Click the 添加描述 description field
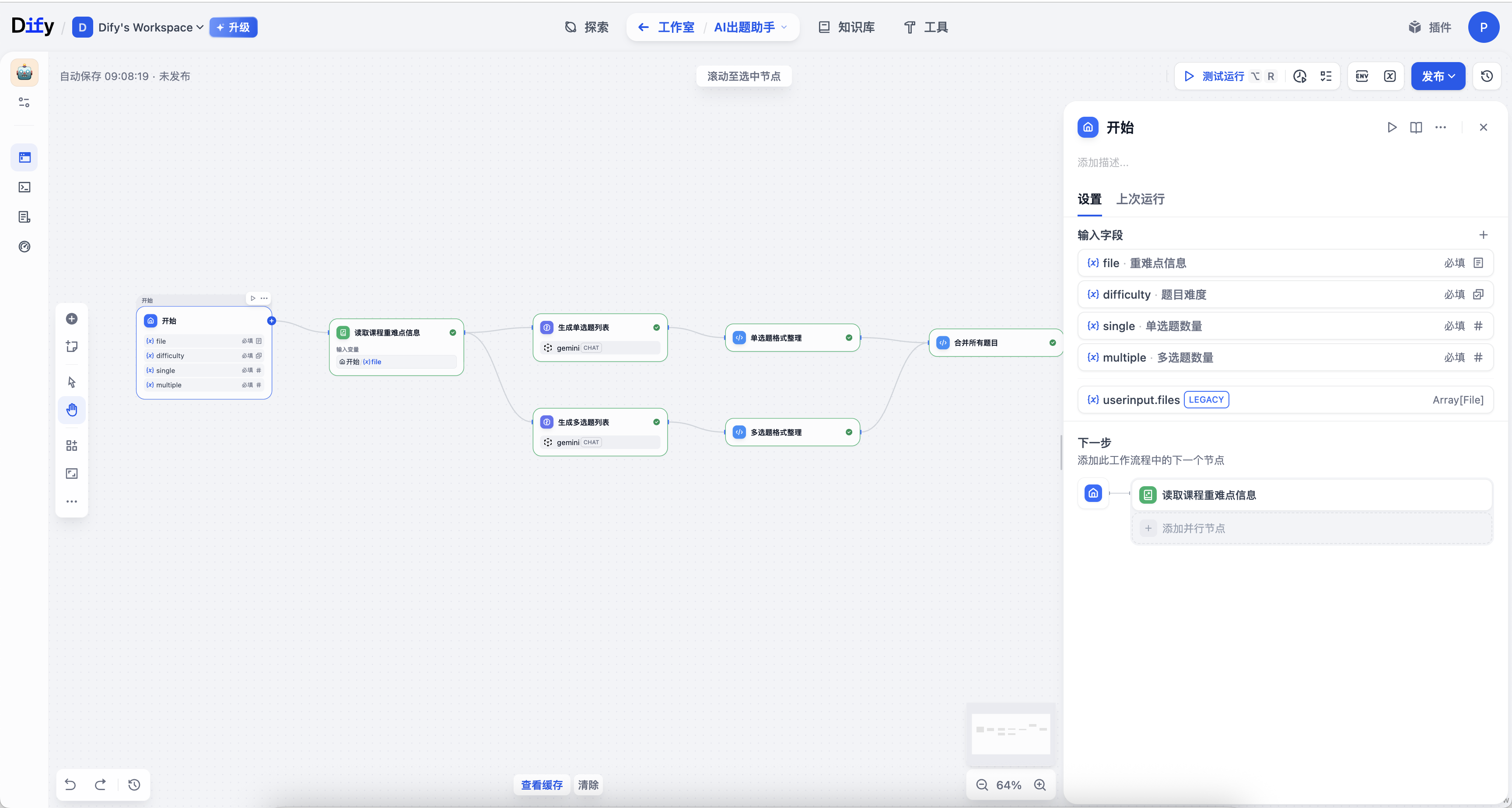 1102,163
